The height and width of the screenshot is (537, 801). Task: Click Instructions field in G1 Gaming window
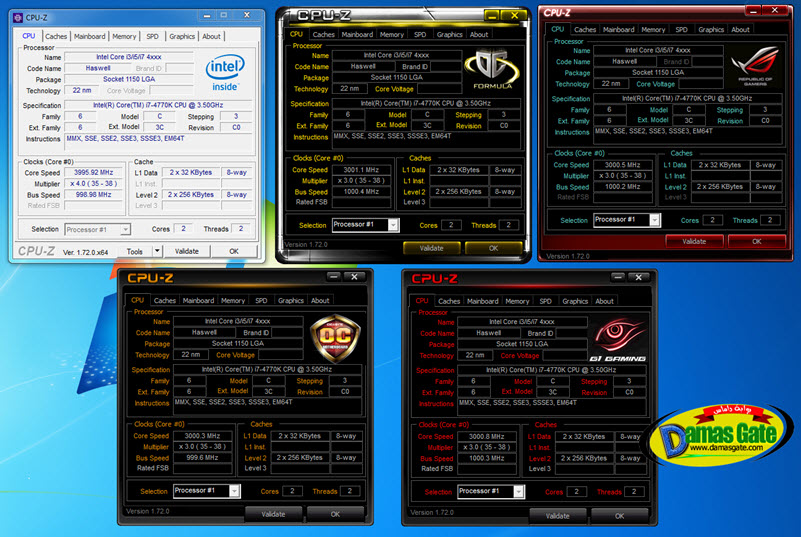pyautogui.click(x=552, y=406)
